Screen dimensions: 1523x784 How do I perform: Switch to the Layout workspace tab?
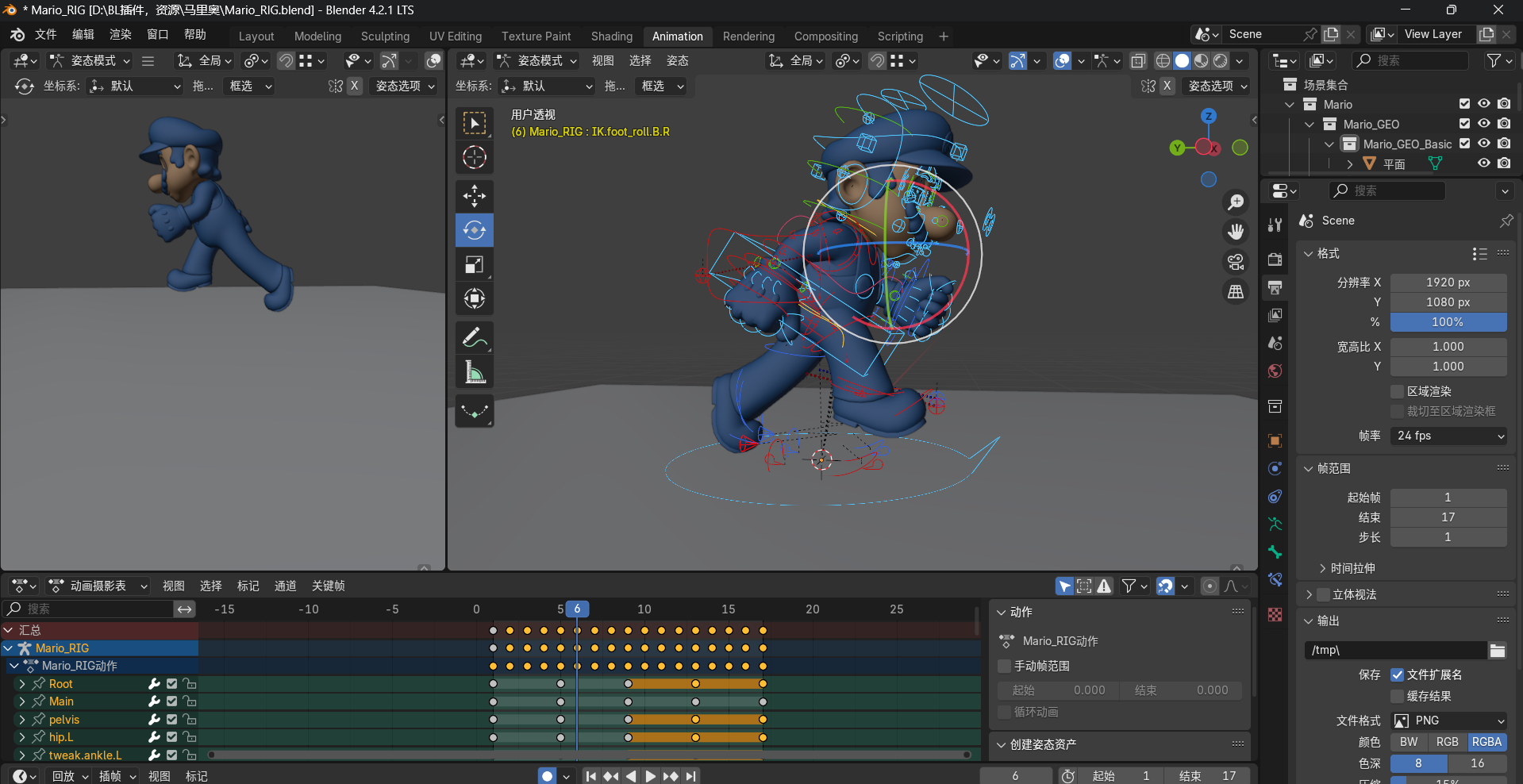click(256, 37)
